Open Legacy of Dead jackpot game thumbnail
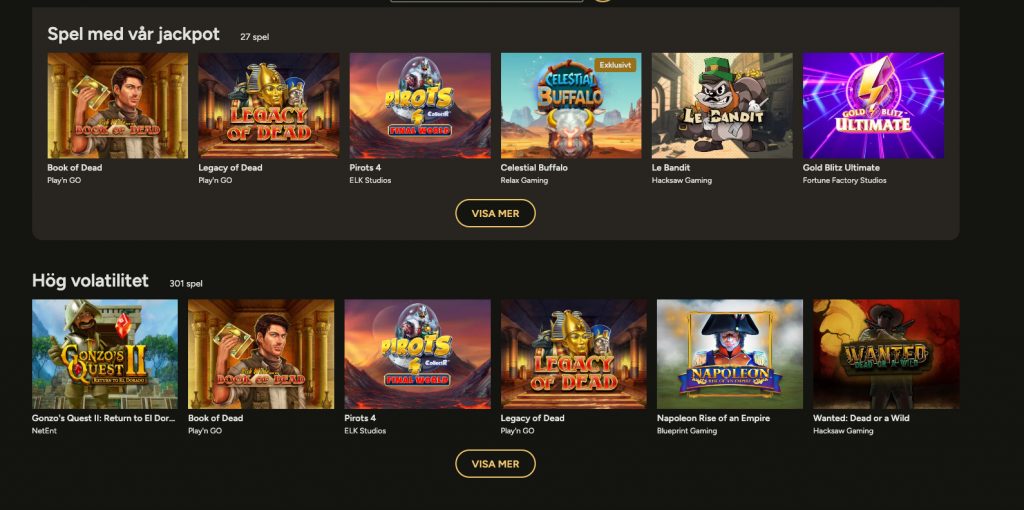 pos(268,106)
